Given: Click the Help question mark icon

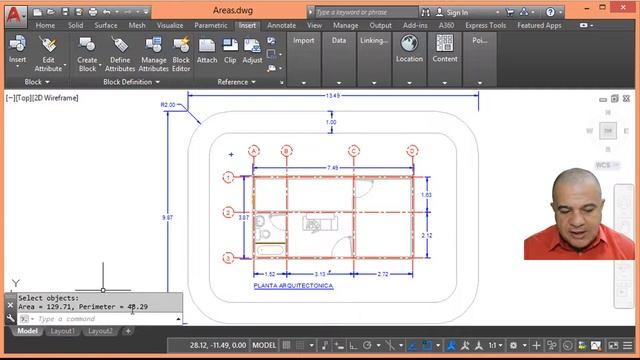Looking at the screenshot, I should pyautogui.click(x=550, y=12).
